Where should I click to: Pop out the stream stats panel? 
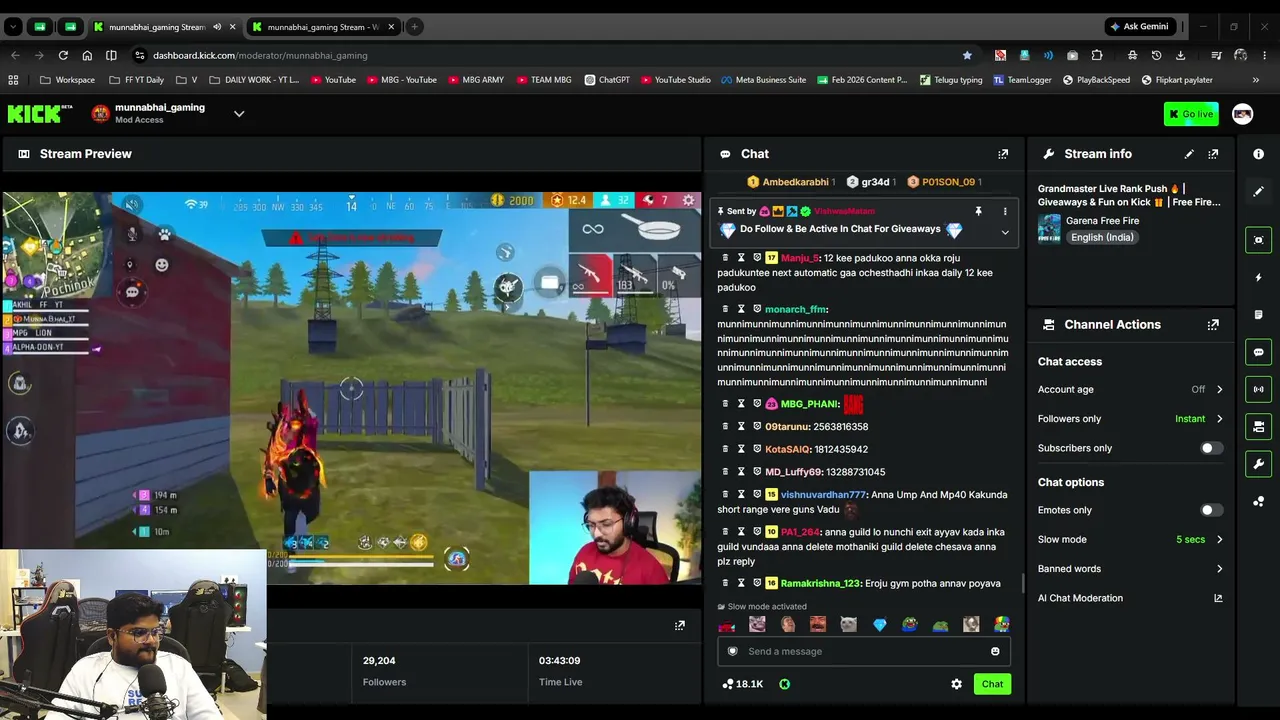point(680,625)
